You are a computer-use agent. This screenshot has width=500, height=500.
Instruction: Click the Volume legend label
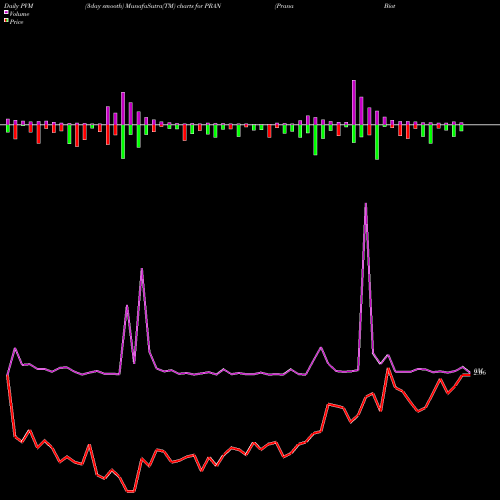pos(19,14)
